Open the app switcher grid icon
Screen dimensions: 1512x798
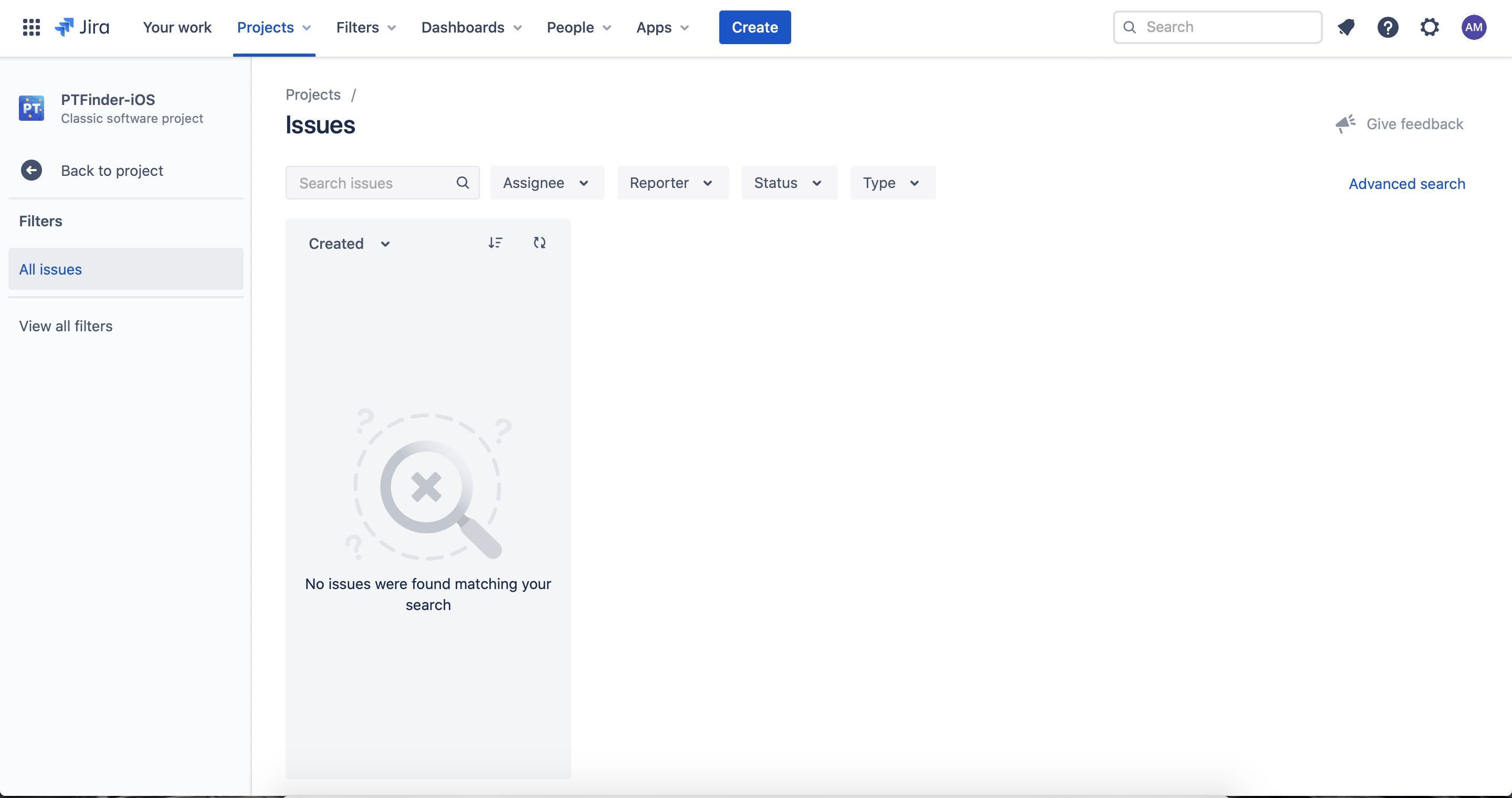(31, 27)
